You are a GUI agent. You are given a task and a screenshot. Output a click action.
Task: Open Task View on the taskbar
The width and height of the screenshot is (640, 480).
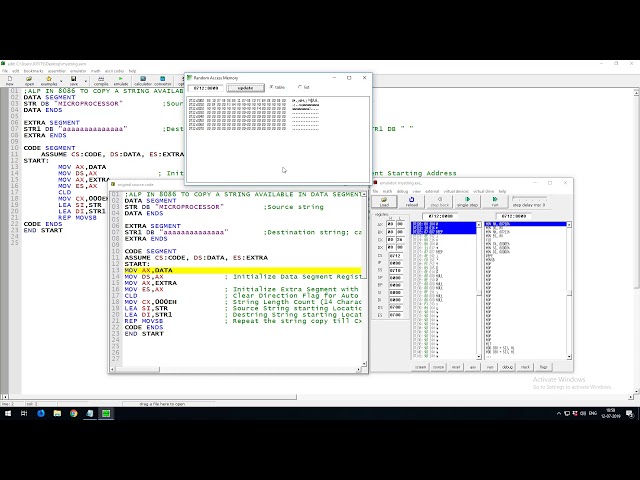click(24, 413)
